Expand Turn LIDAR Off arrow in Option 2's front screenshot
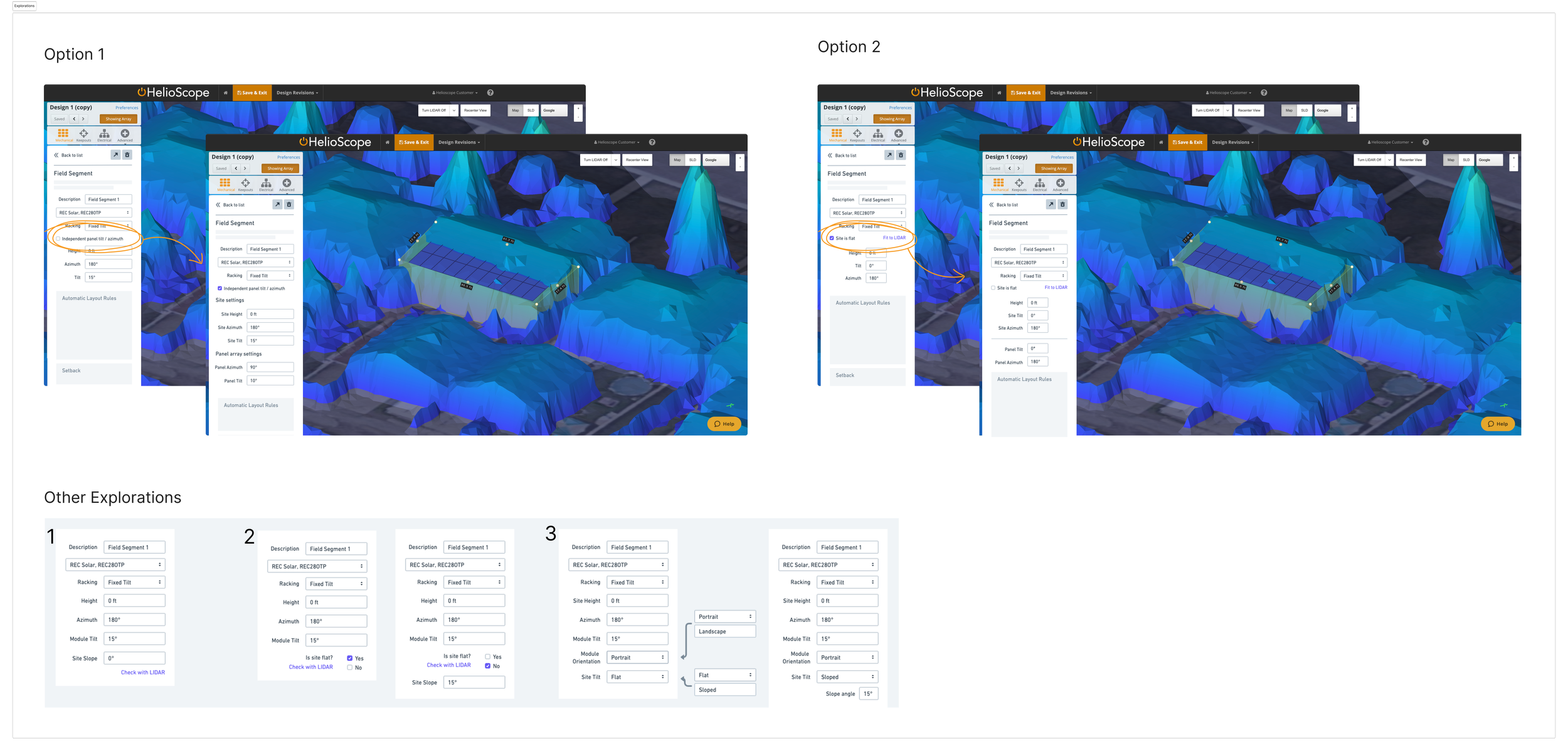The width and height of the screenshot is (1568, 751). tap(1389, 160)
